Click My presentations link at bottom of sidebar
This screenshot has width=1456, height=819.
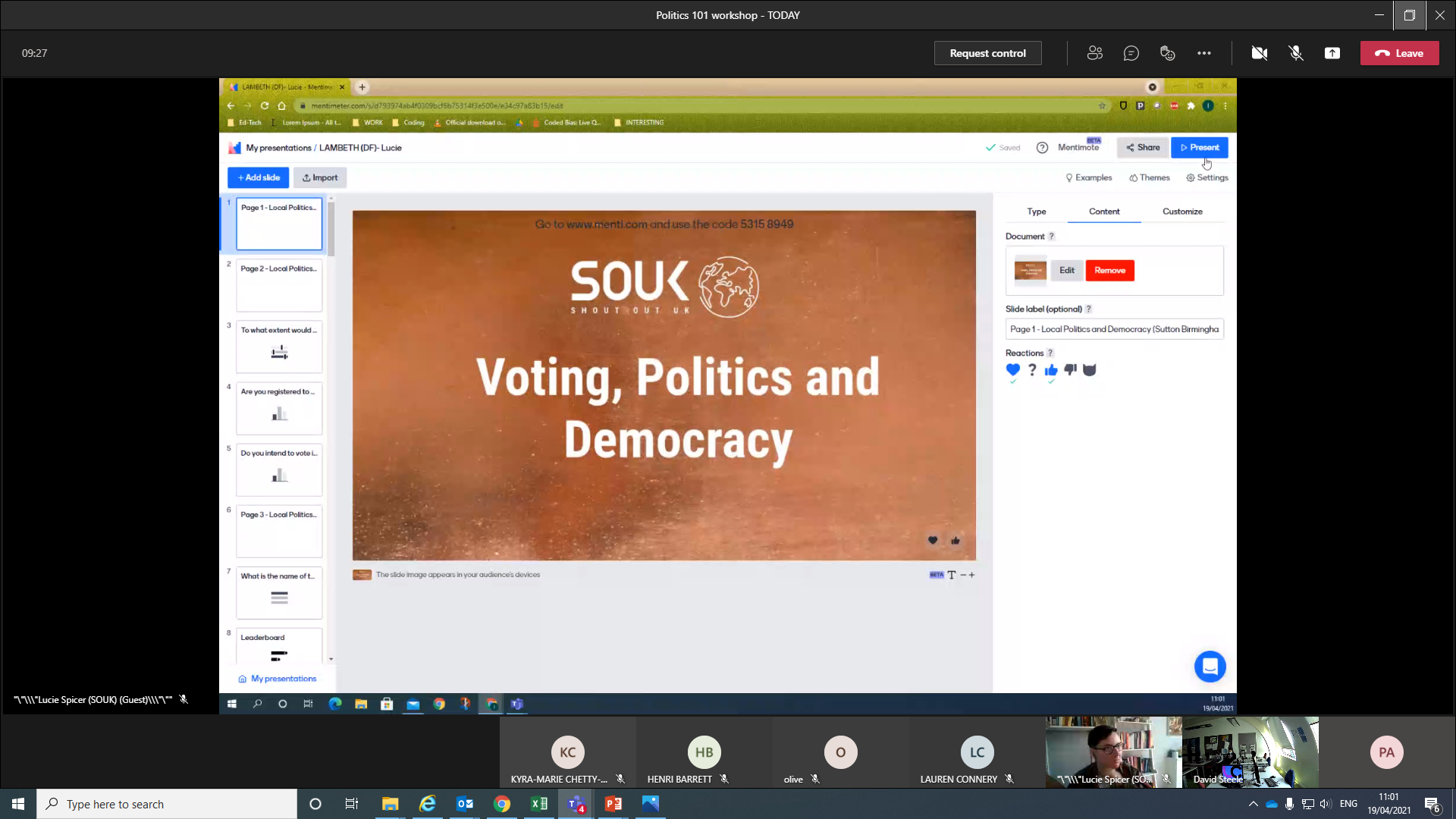coord(278,679)
